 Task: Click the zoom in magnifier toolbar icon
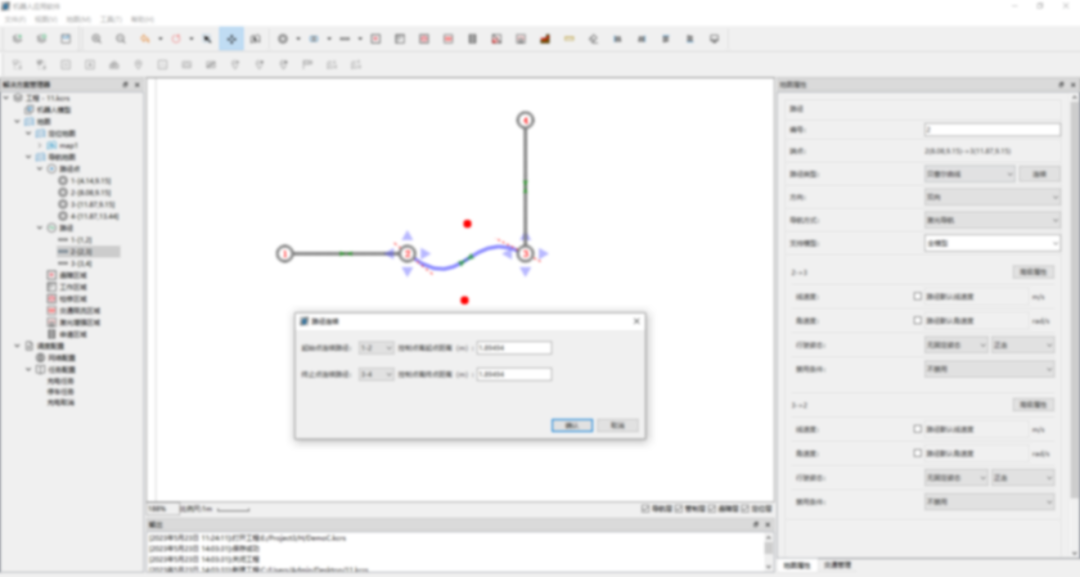tap(97, 39)
